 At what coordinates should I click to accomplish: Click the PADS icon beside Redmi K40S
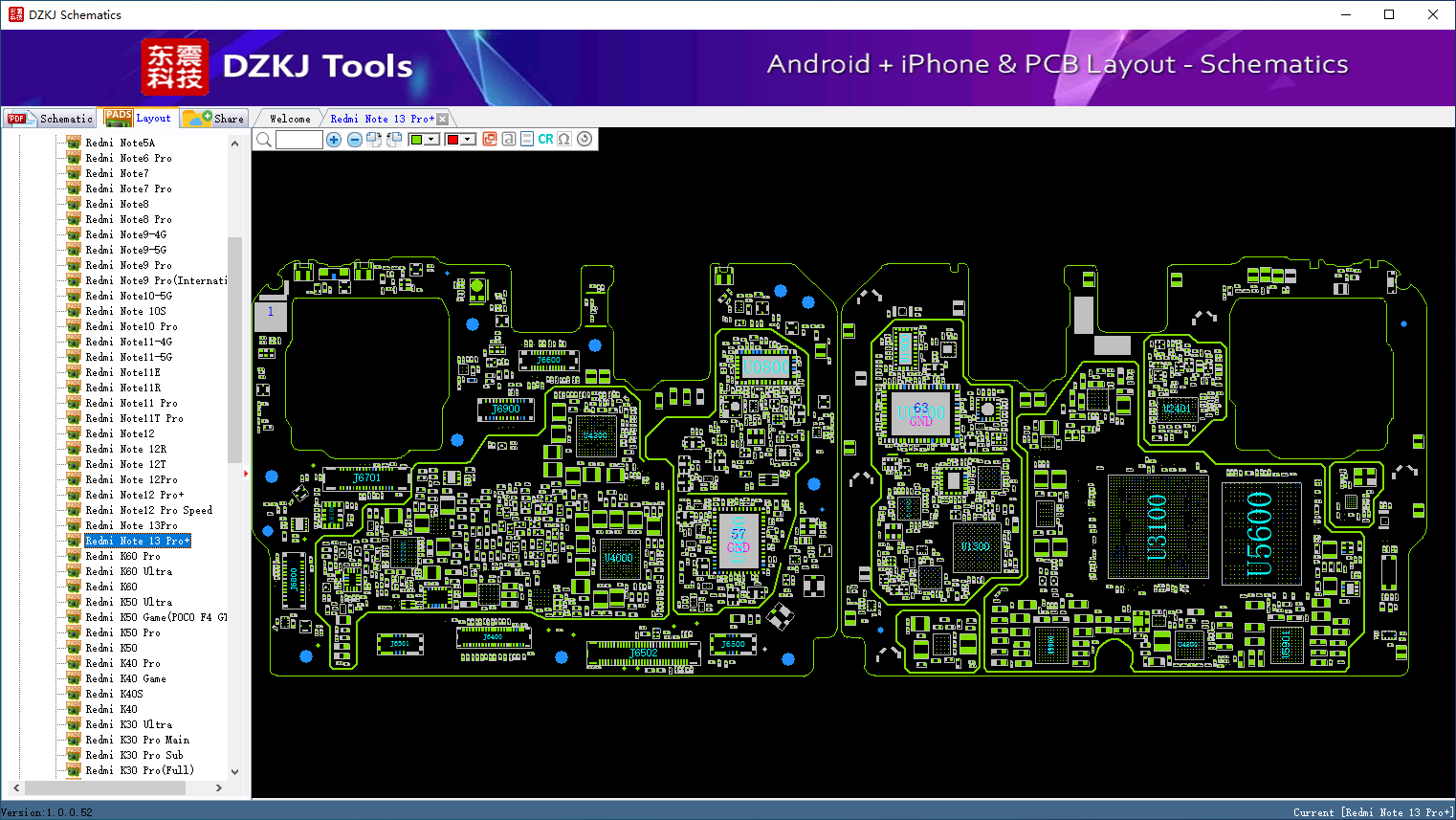(x=74, y=694)
